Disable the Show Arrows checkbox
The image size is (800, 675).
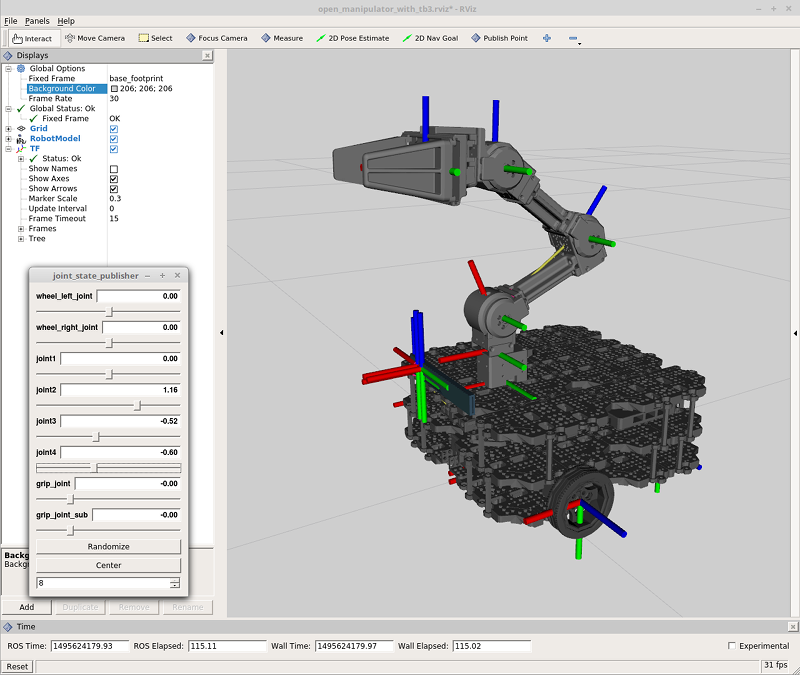pyautogui.click(x=114, y=189)
